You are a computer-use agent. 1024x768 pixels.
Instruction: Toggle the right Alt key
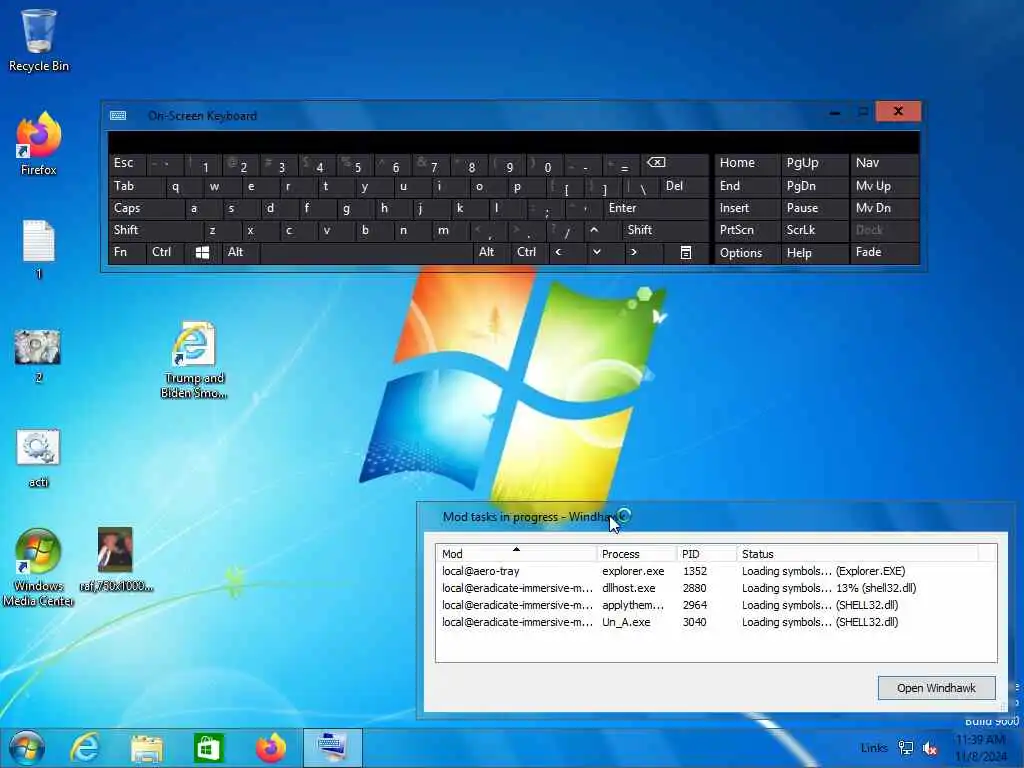tap(491, 253)
